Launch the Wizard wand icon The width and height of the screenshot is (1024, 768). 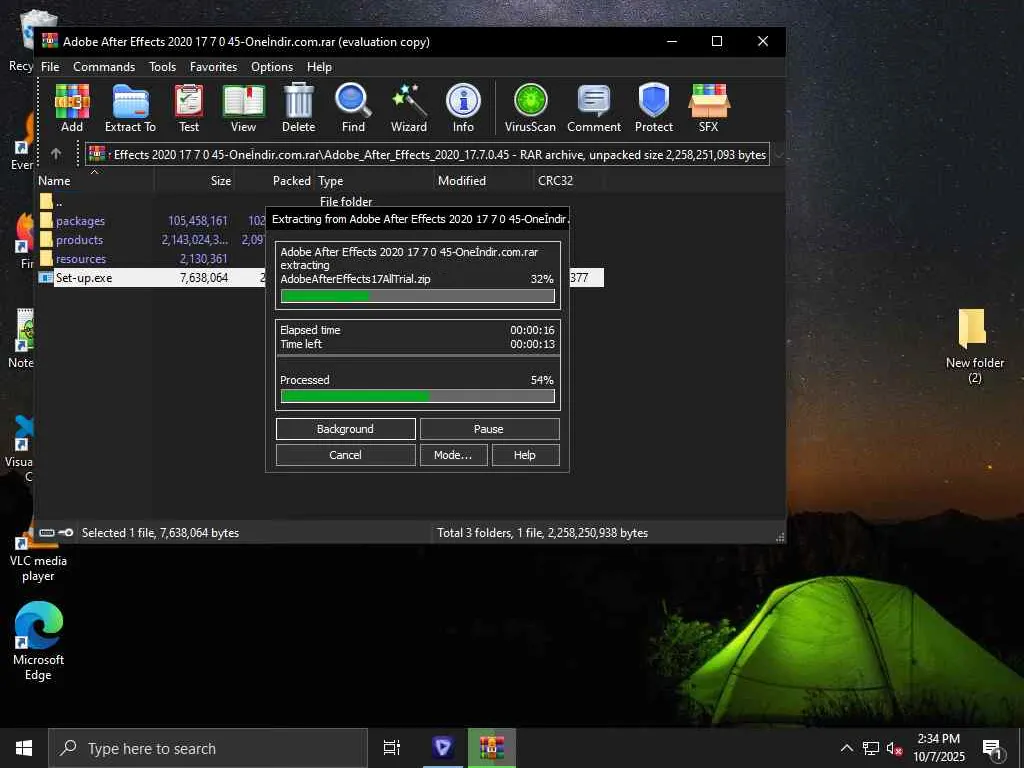coord(409,108)
